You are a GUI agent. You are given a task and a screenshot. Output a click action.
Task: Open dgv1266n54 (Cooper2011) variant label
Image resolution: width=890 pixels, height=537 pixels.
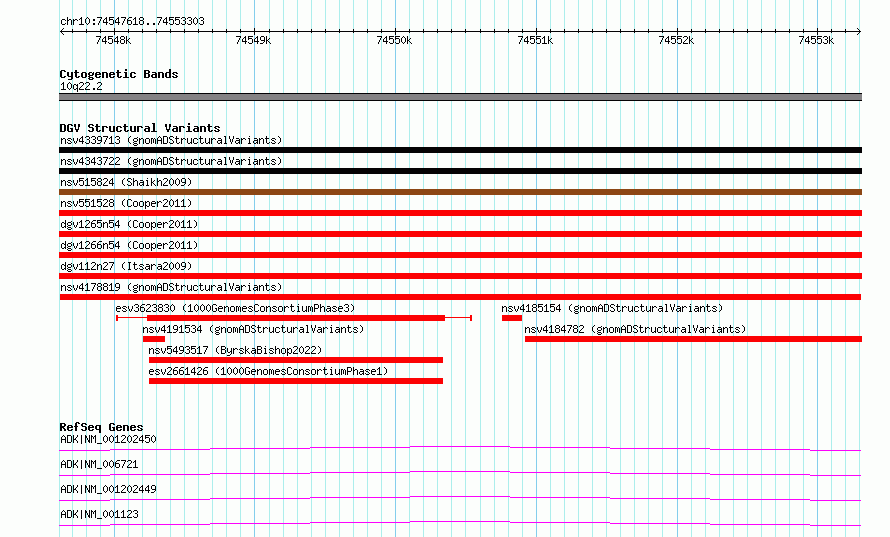(x=129, y=245)
